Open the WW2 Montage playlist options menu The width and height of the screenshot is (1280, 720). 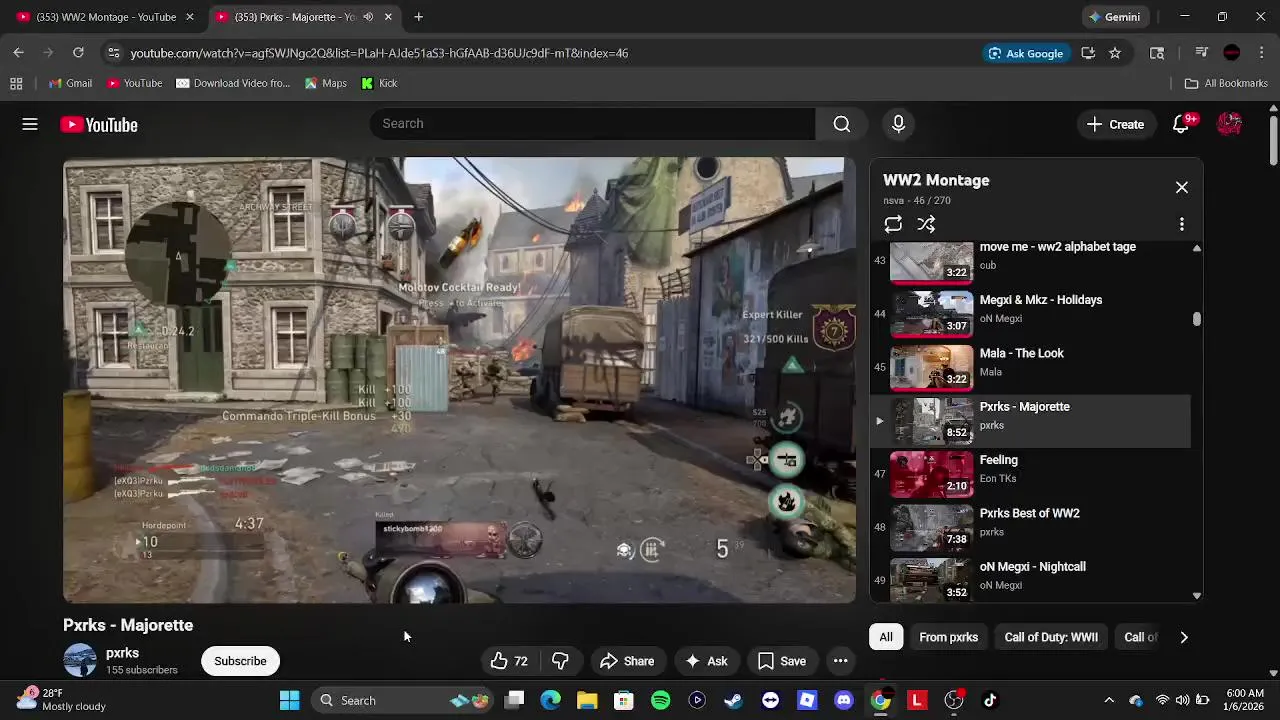pyautogui.click(x=1182, y=224)
